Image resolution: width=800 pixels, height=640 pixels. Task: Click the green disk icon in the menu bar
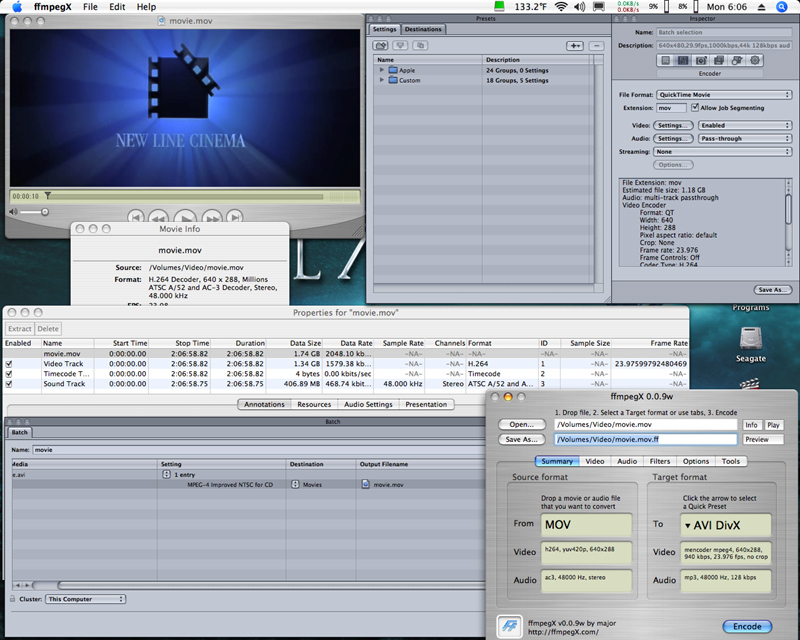pos(499,6)
